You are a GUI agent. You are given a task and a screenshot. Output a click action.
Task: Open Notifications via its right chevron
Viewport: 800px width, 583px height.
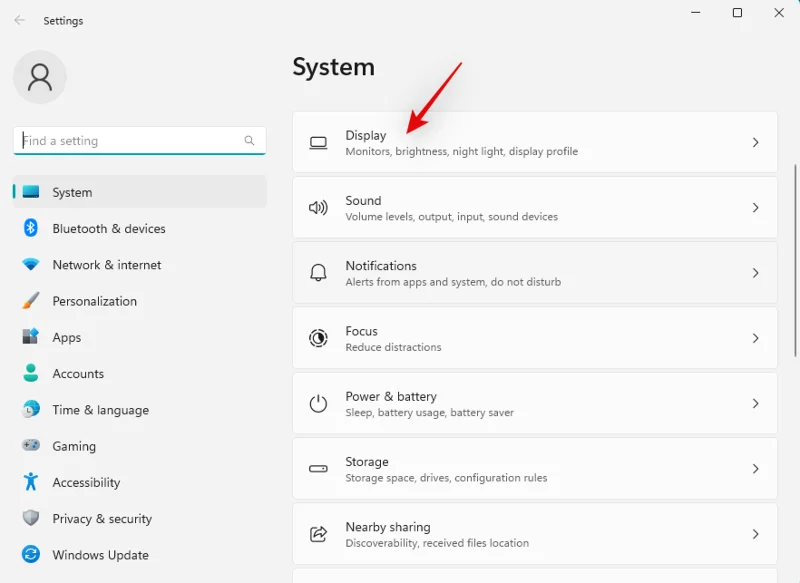[x=755, y=273]
